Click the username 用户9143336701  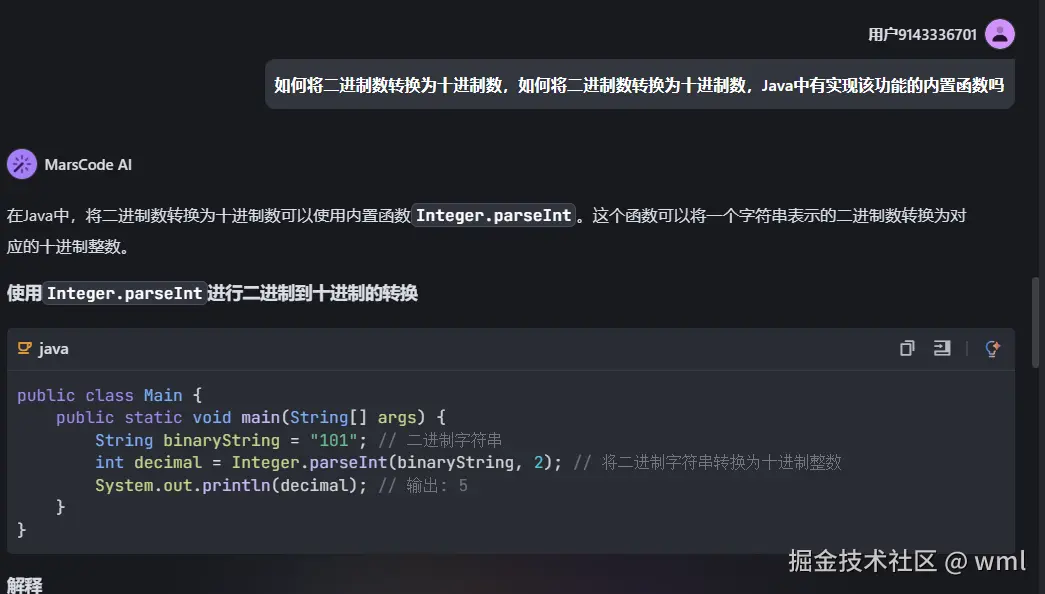pyautogui.click(x=922, y=35)
